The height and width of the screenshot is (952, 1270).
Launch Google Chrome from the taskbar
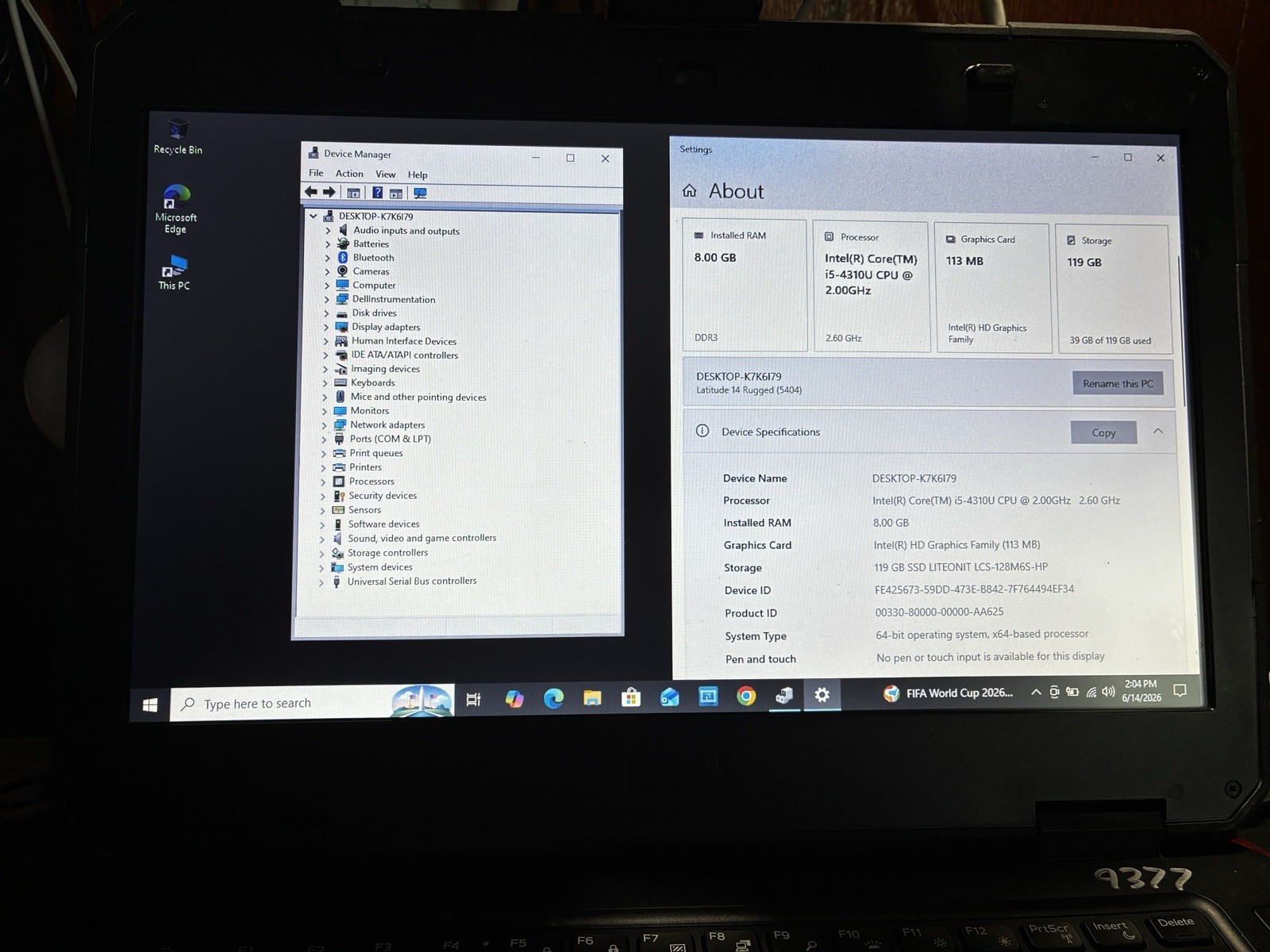click(746, 696)
